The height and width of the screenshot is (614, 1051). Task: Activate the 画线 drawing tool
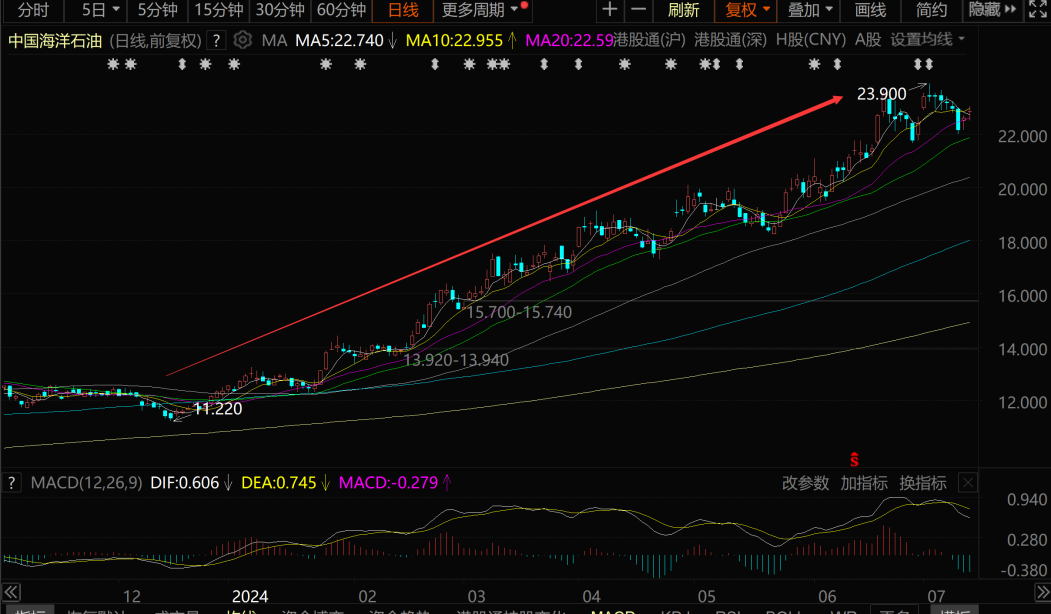point(870,10)
